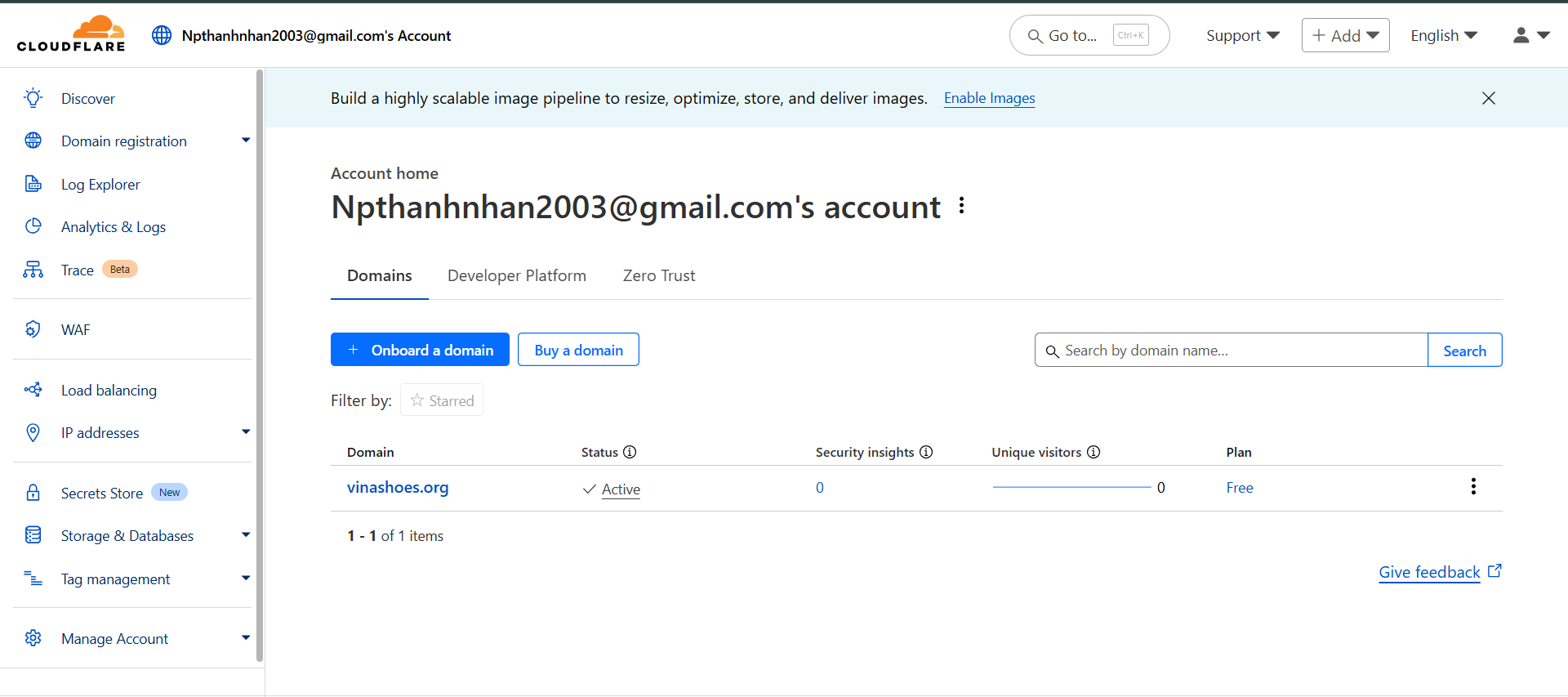Click the Free plan link
This screenshot has height=697, width=1568.
click(1239, 487)
